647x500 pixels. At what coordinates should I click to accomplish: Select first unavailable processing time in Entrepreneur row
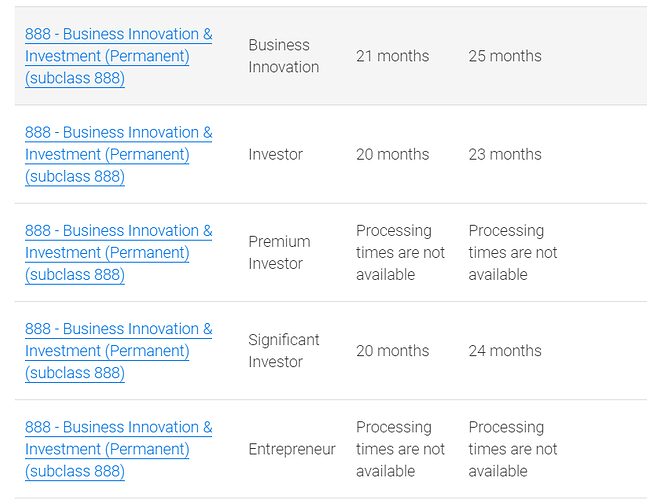point(400,449)
